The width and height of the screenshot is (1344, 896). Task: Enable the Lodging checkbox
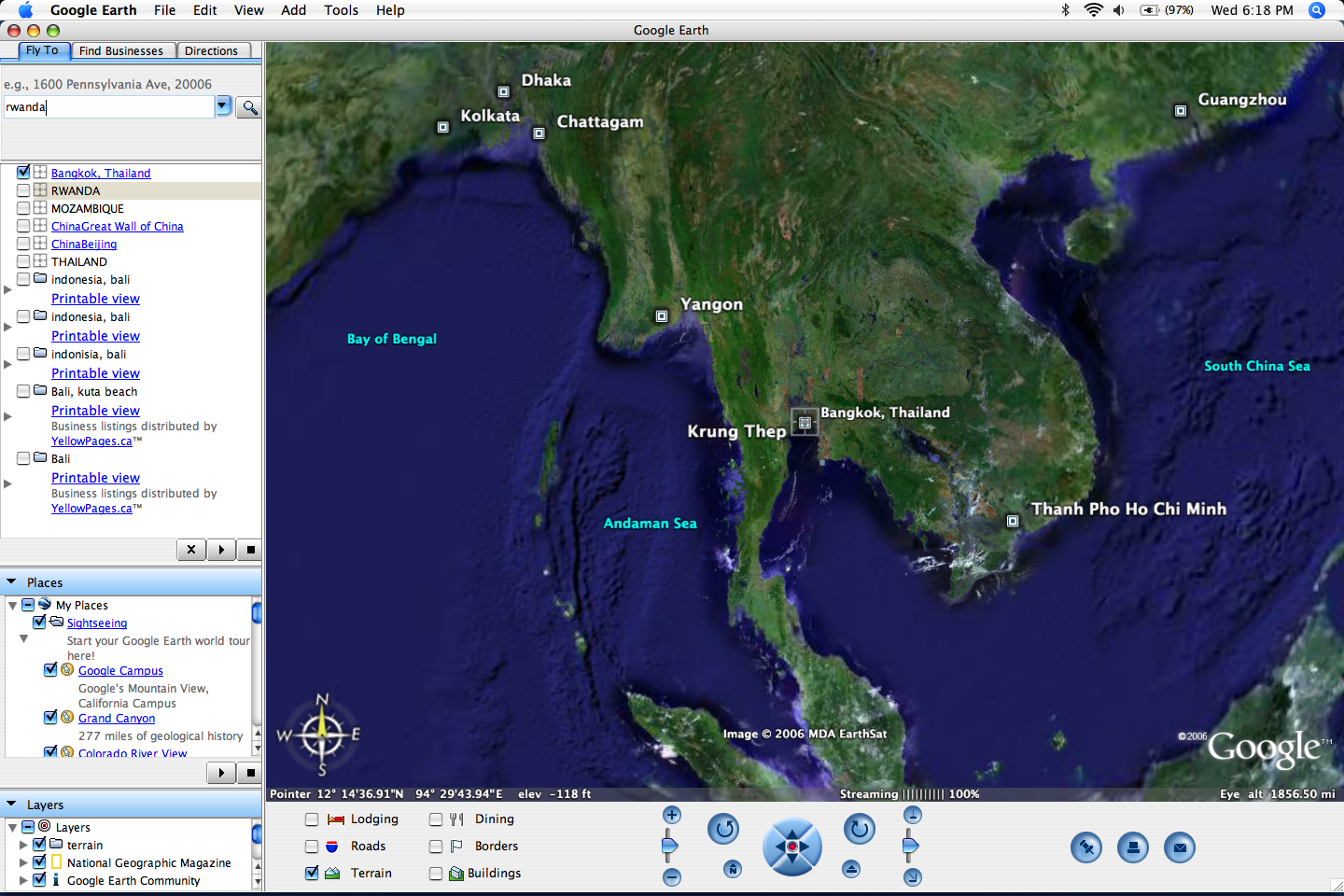tap(312, 819)
